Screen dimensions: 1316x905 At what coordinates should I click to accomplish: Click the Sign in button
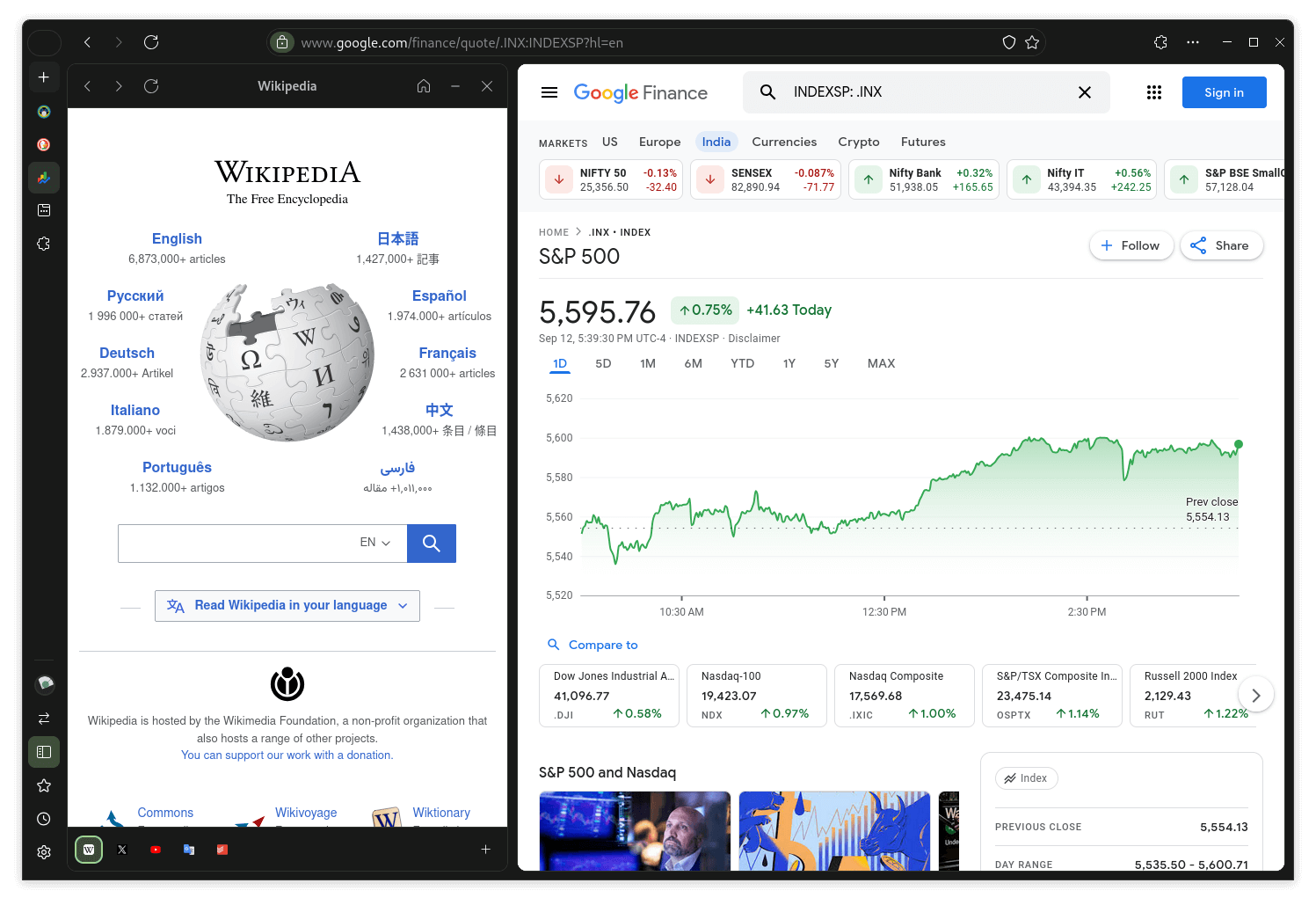pos(1224,92)
